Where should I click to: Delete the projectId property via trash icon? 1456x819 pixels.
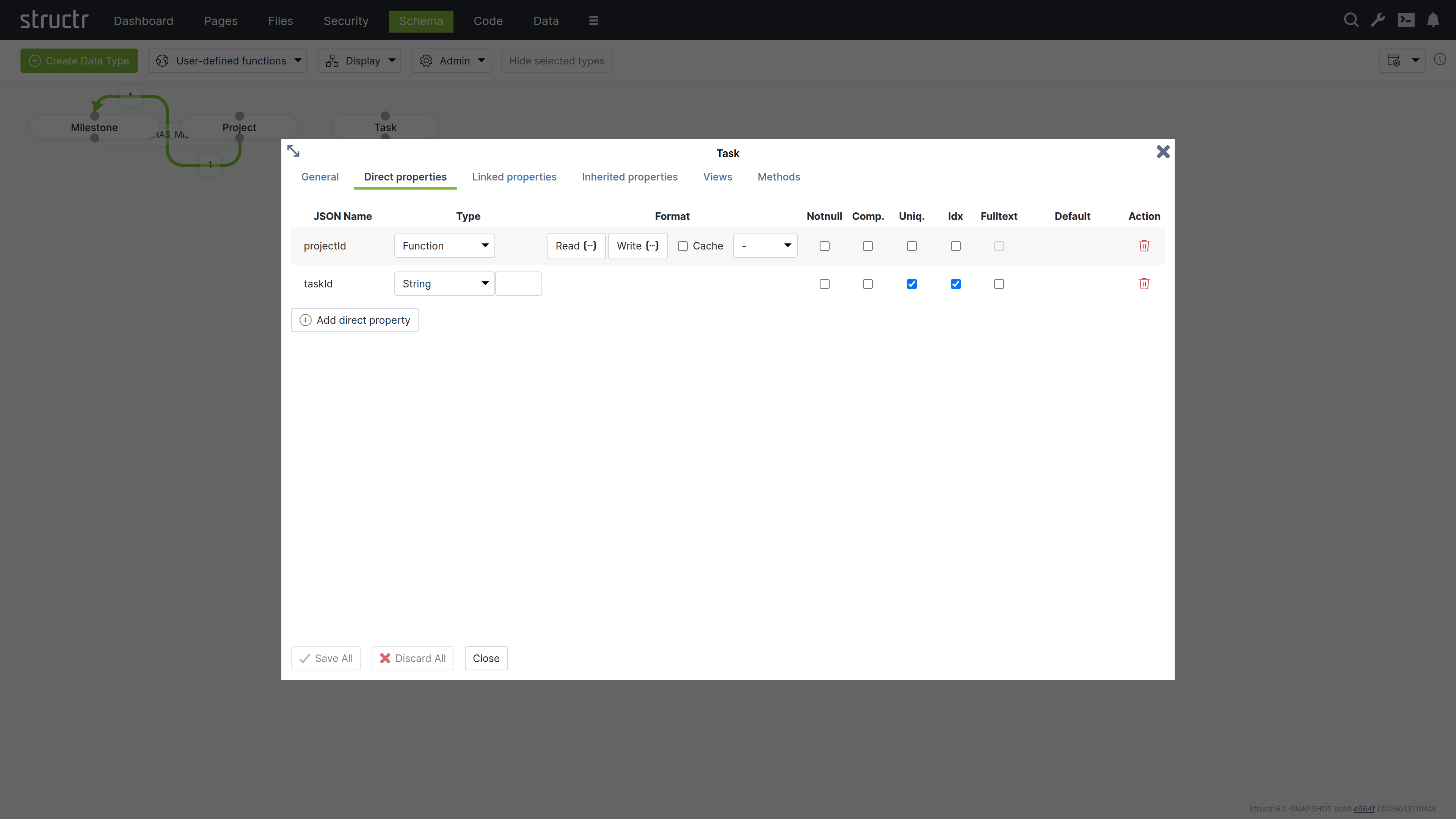[x=1144, y=246]
